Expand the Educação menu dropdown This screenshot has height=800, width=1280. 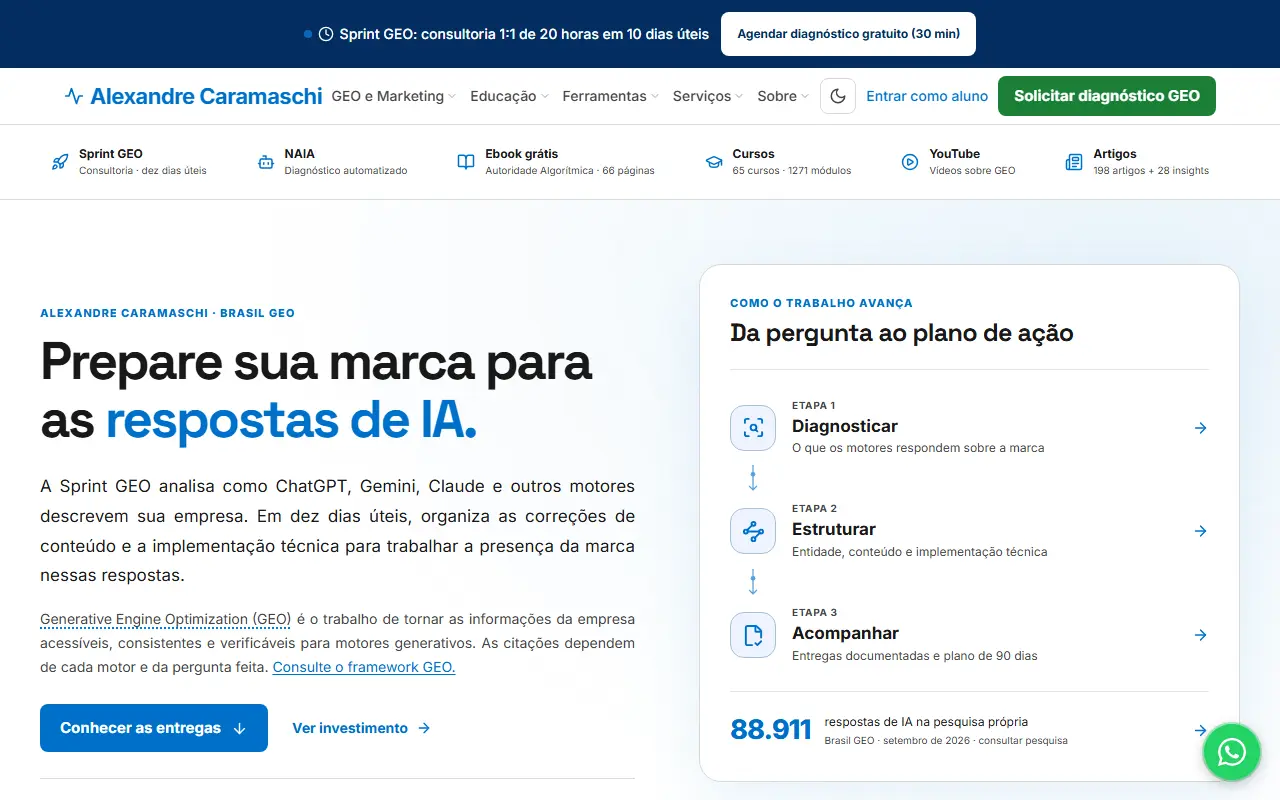click(x=510, y=96)
